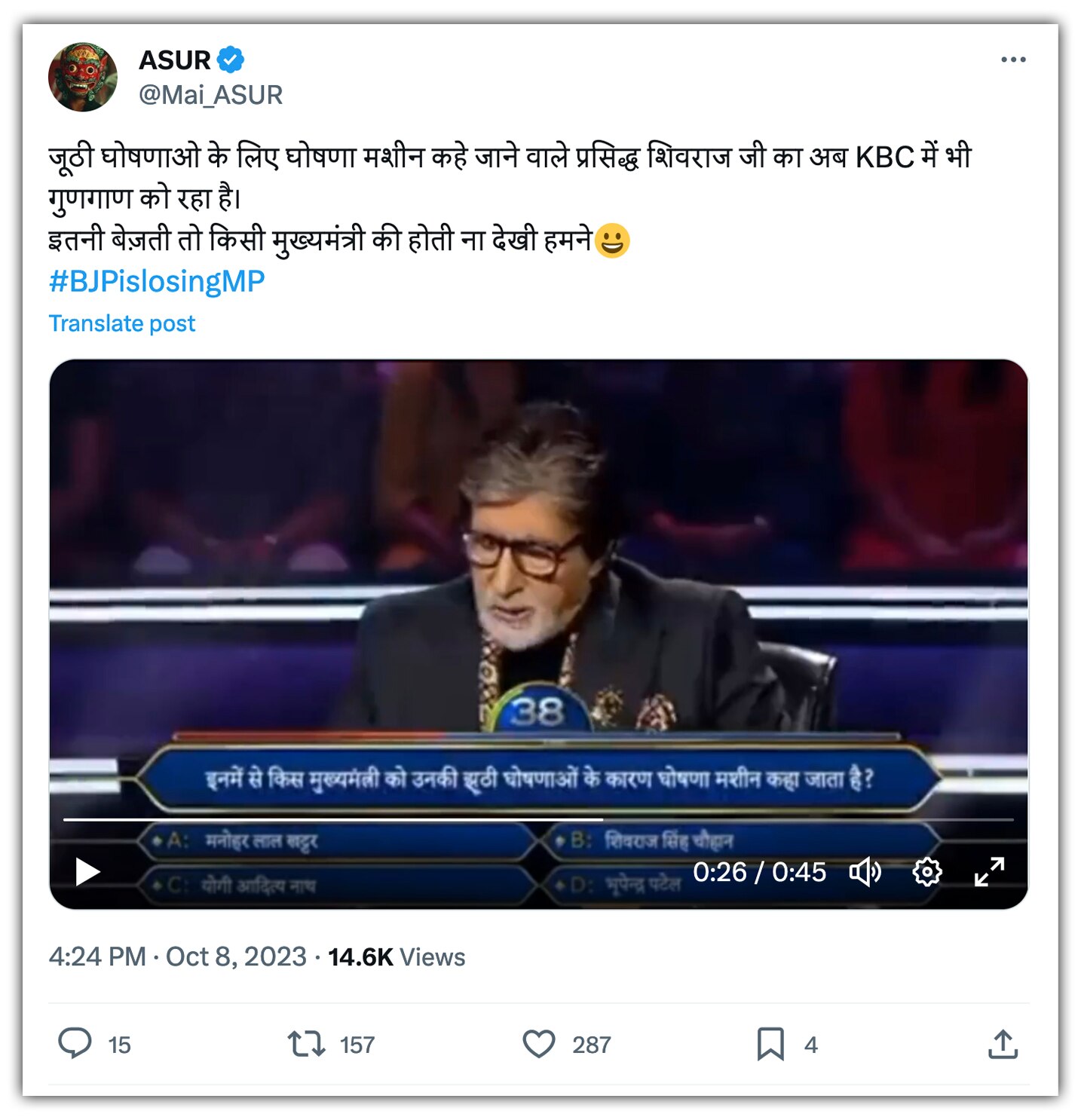
Task: Toggle video playback with the play button
Action: click(x=90, y=871)
